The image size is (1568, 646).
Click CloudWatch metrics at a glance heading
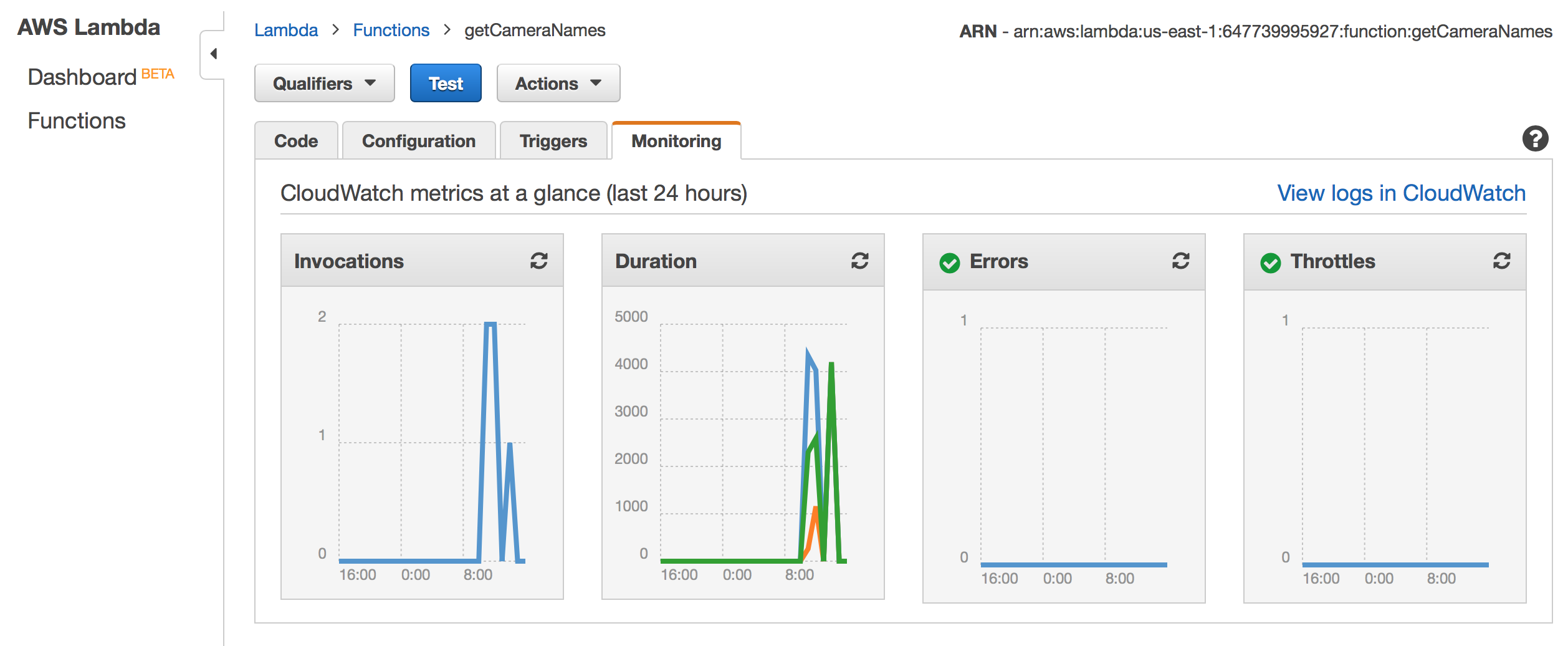click(x=514, y=193)
